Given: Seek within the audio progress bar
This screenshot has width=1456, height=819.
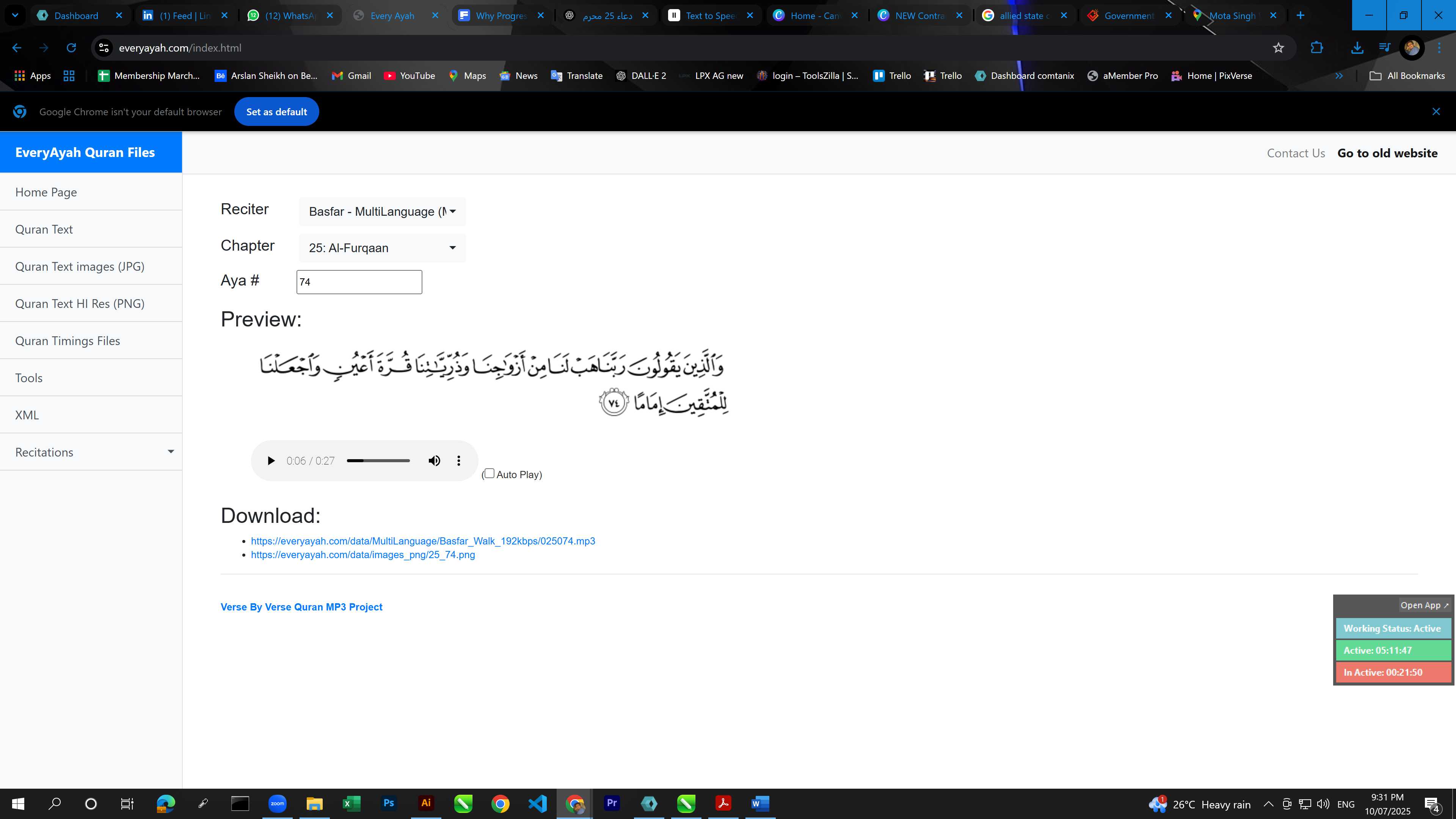Looking at the screenshot, I should coord(378,461).
